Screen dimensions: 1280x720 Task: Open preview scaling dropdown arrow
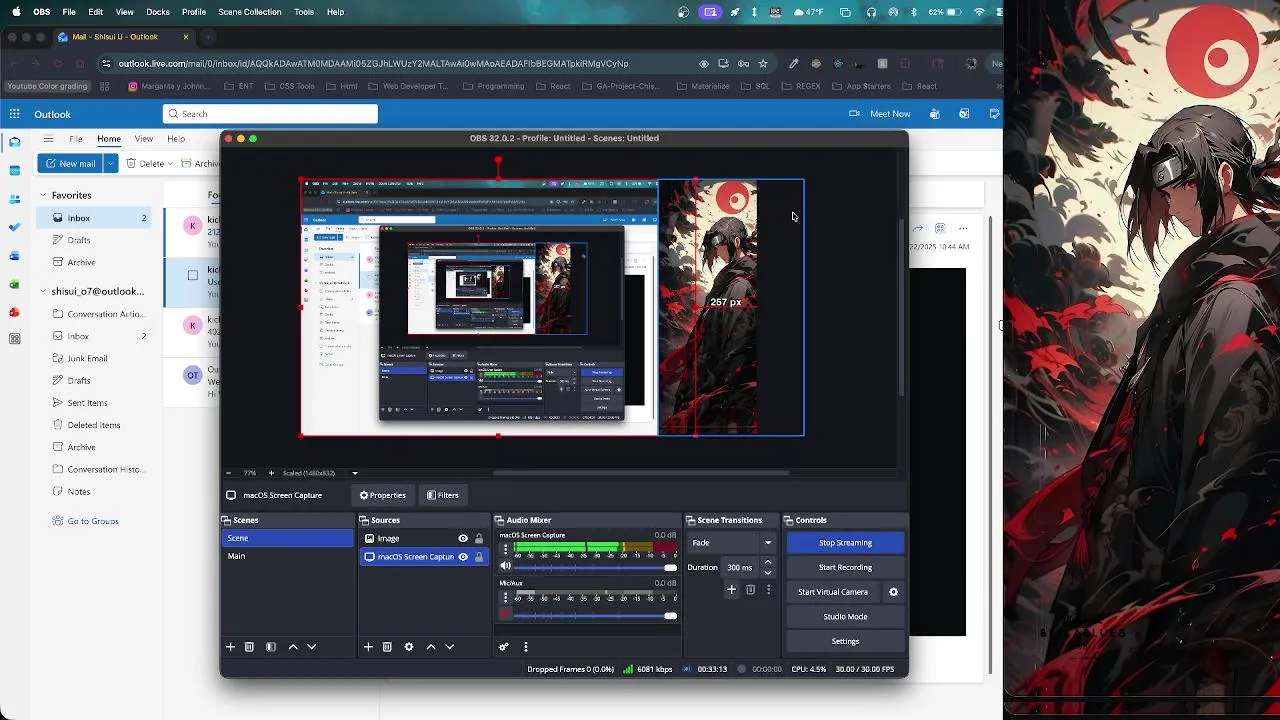pos(354,473)
